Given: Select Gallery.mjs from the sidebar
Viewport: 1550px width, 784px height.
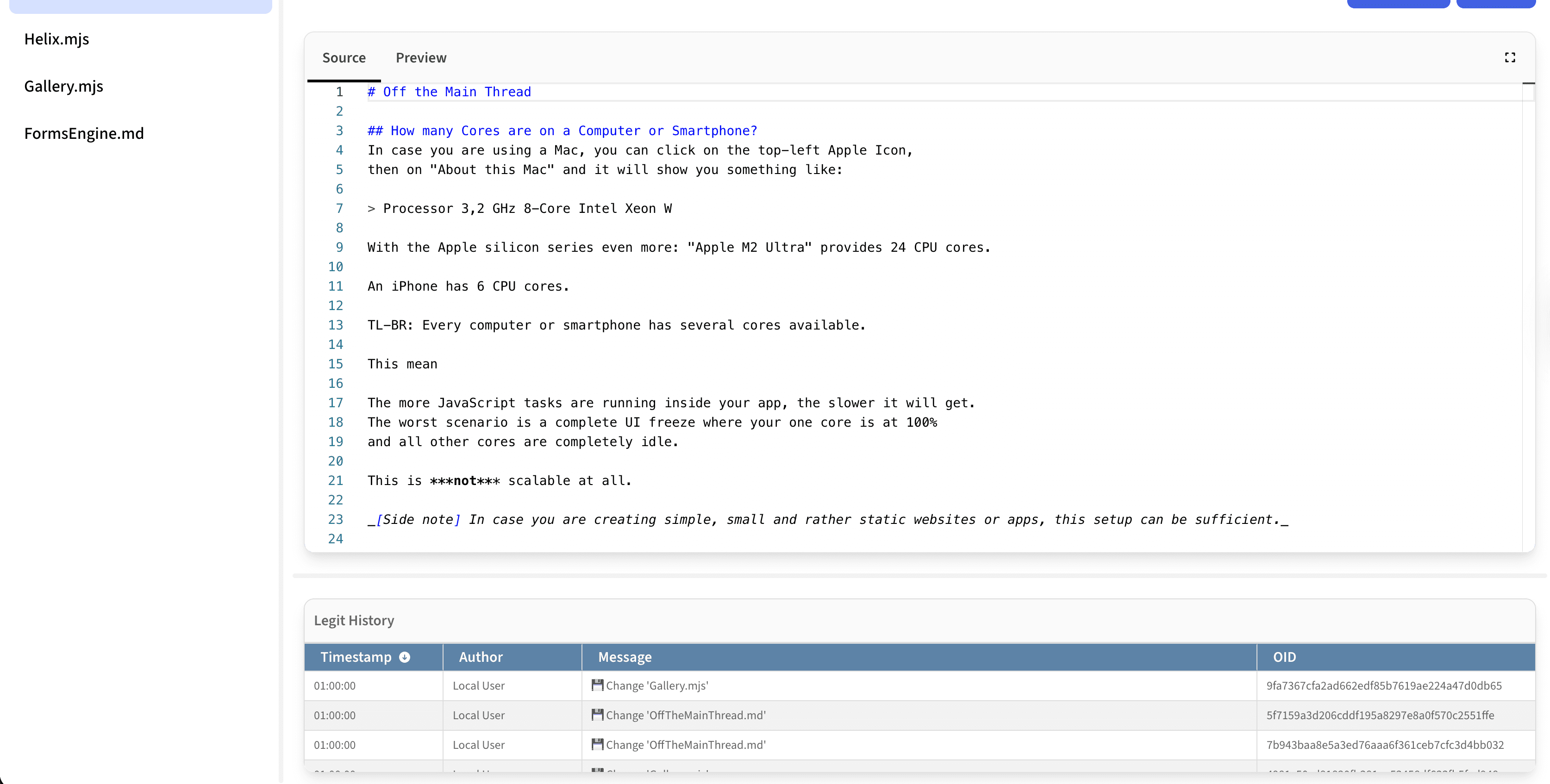Looking at the screenshot, I should 64,86.
